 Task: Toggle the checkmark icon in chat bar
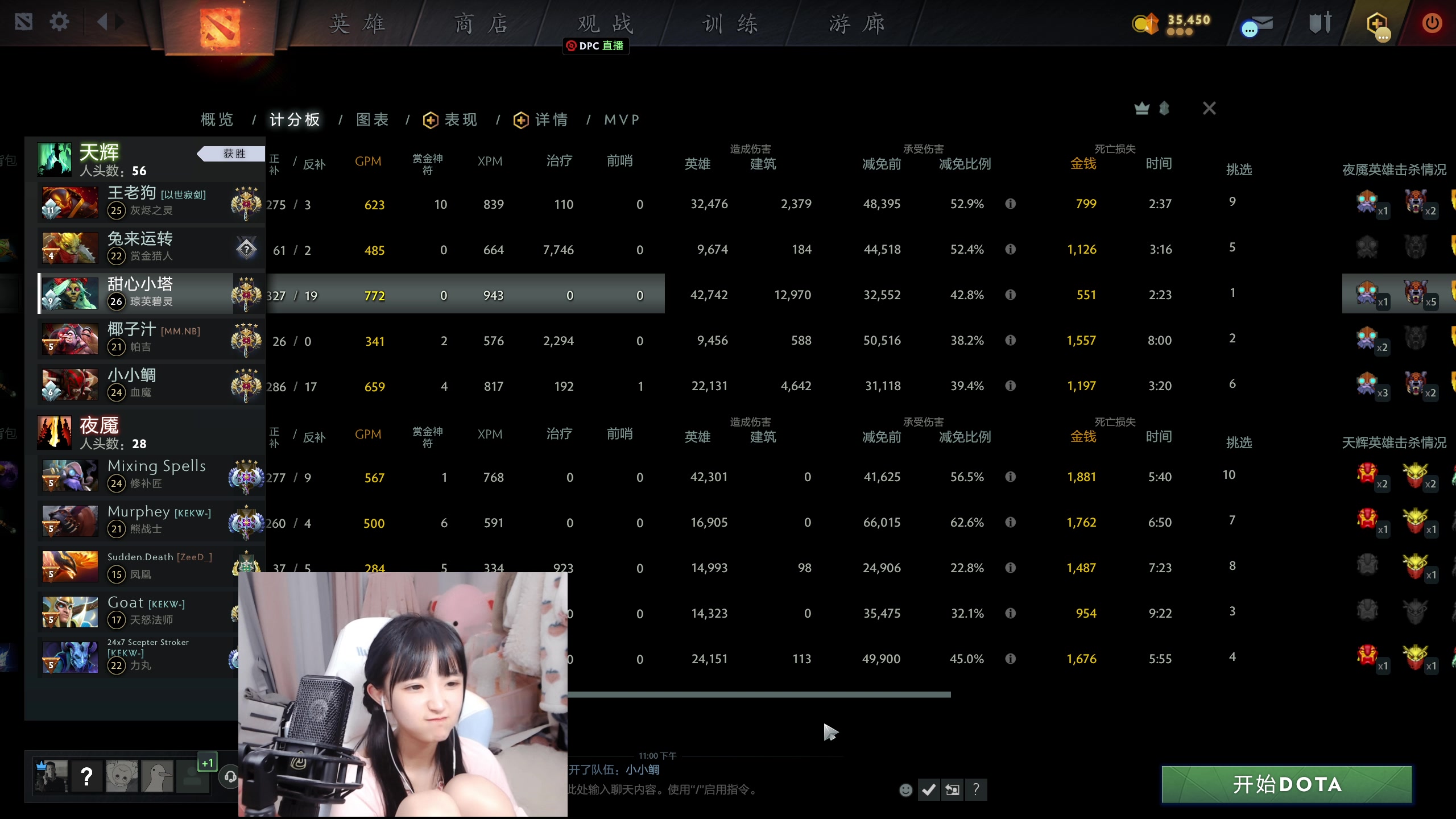pos(928,789)
